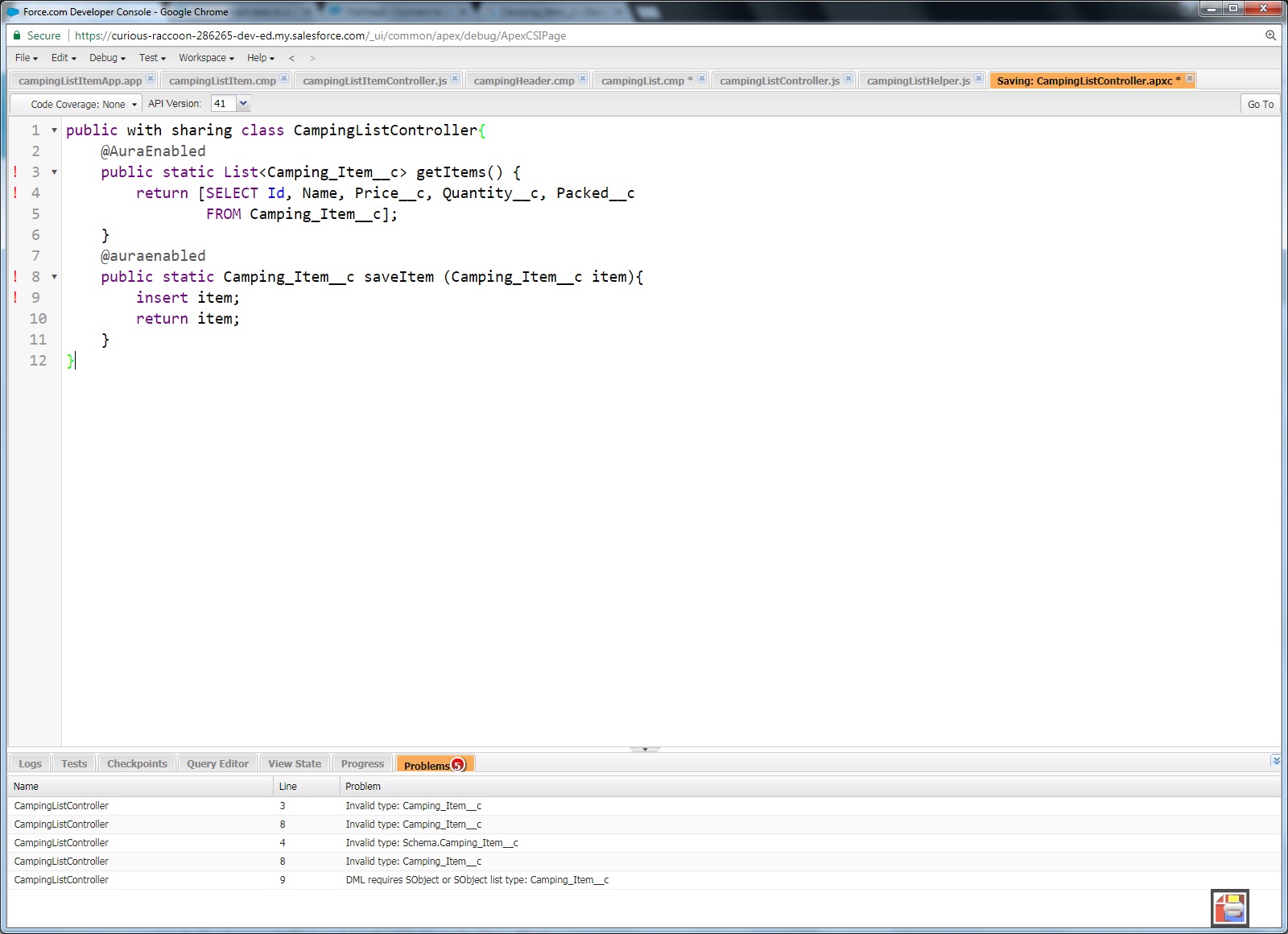The image size is (1288, 934).
Task: Collapse saveItem method fold on line 8
Action: [x=54, y=277]
